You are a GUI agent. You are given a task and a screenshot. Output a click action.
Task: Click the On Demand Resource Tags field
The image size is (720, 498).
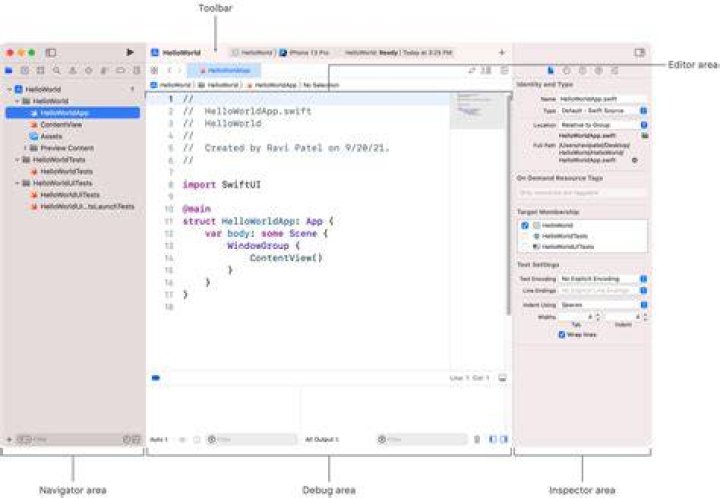point(582,193)
